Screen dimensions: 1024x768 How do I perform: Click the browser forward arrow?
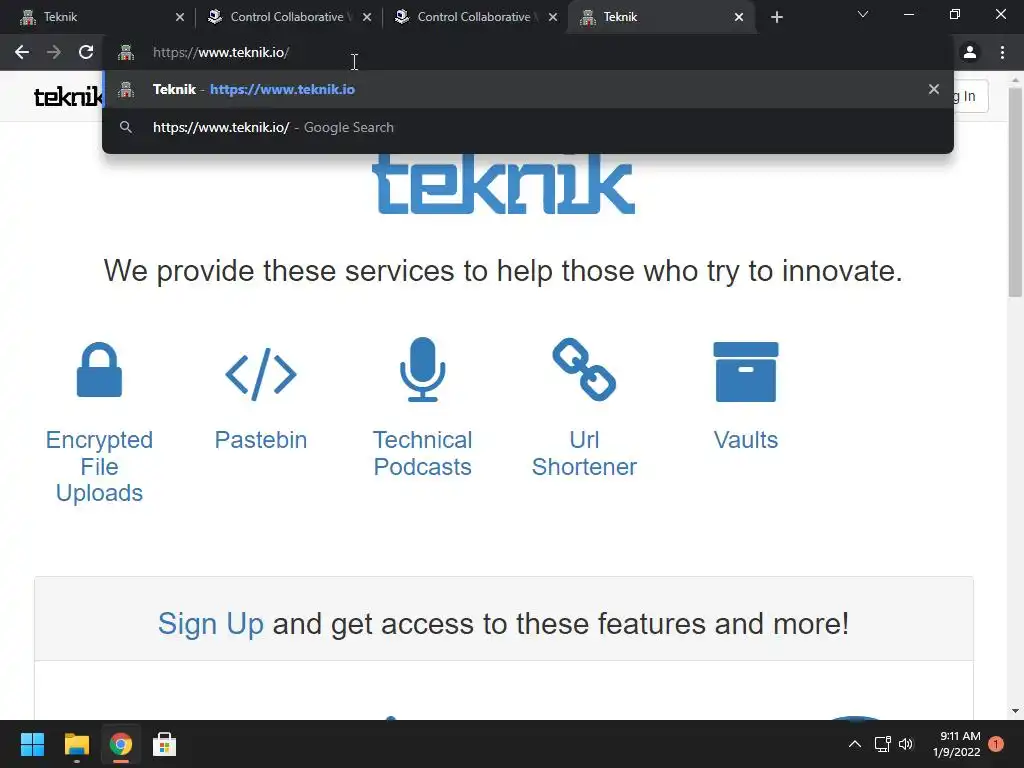click(54, 52)
